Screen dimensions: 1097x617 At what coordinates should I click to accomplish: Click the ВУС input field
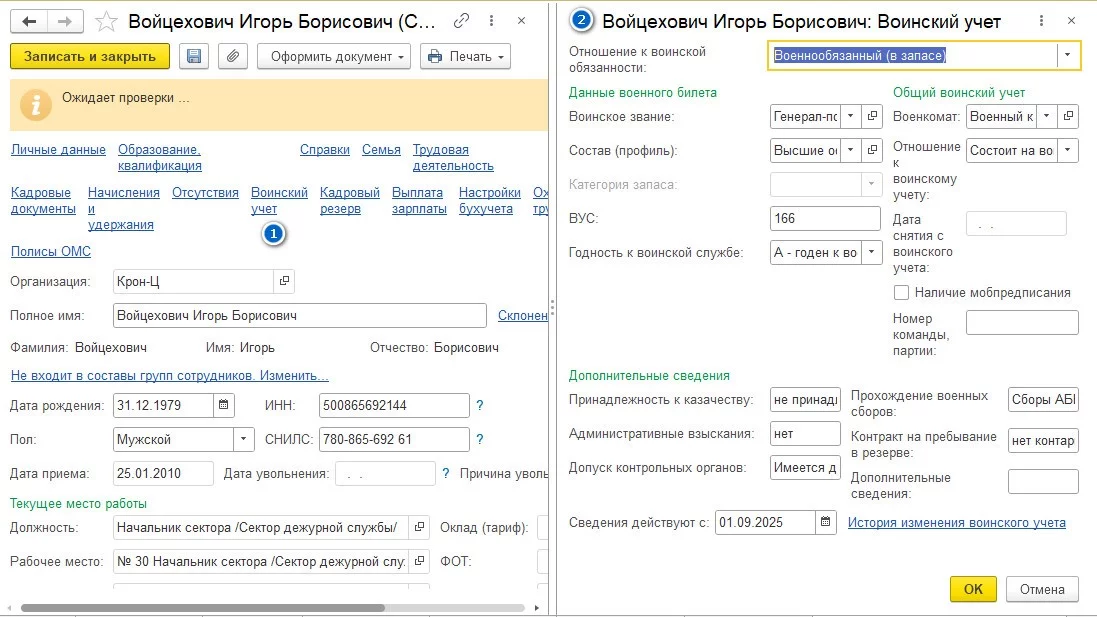pyautogui.click(x=825, y=218)
